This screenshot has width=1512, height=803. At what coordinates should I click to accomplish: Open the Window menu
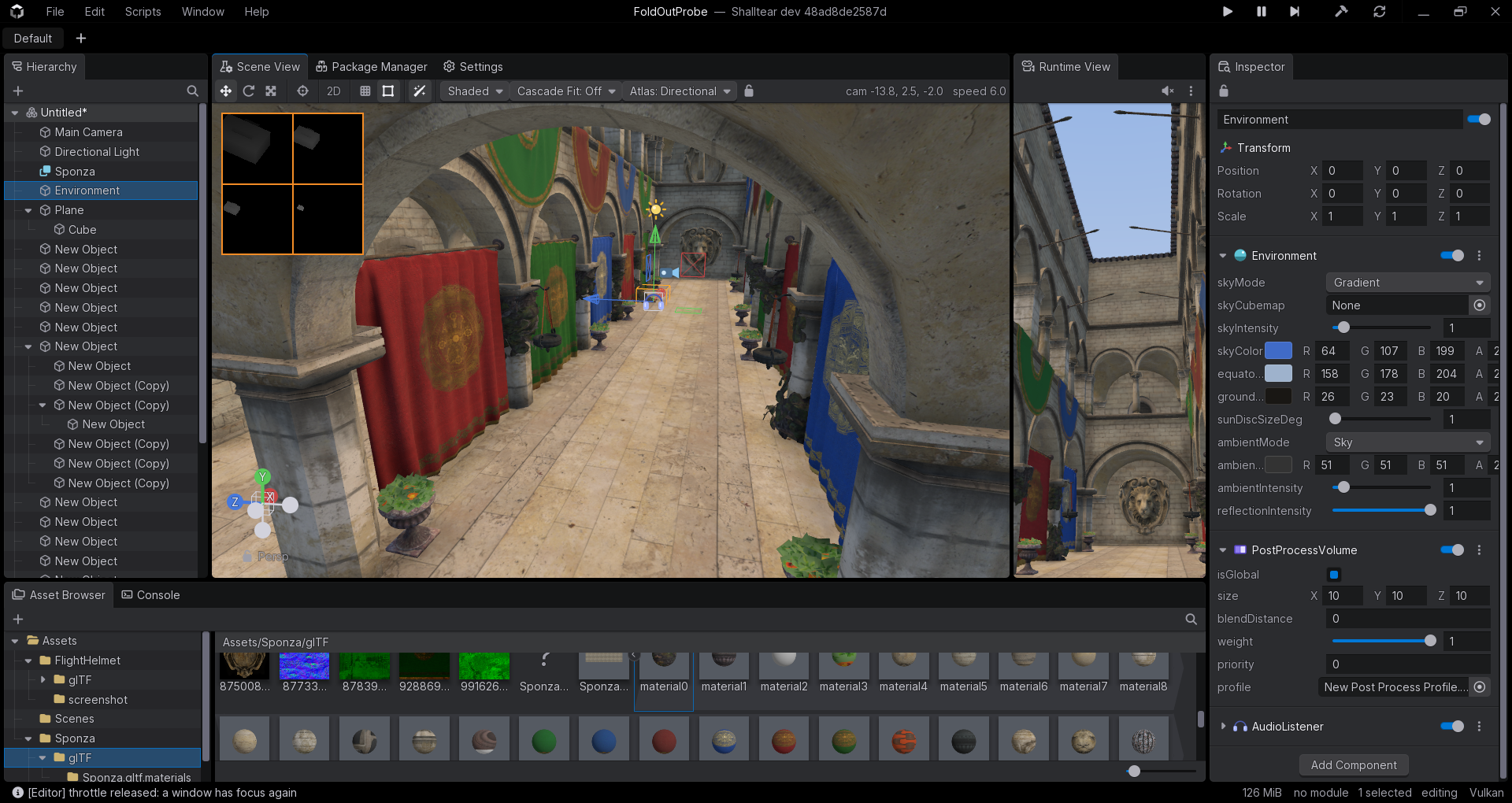point(203,12)
